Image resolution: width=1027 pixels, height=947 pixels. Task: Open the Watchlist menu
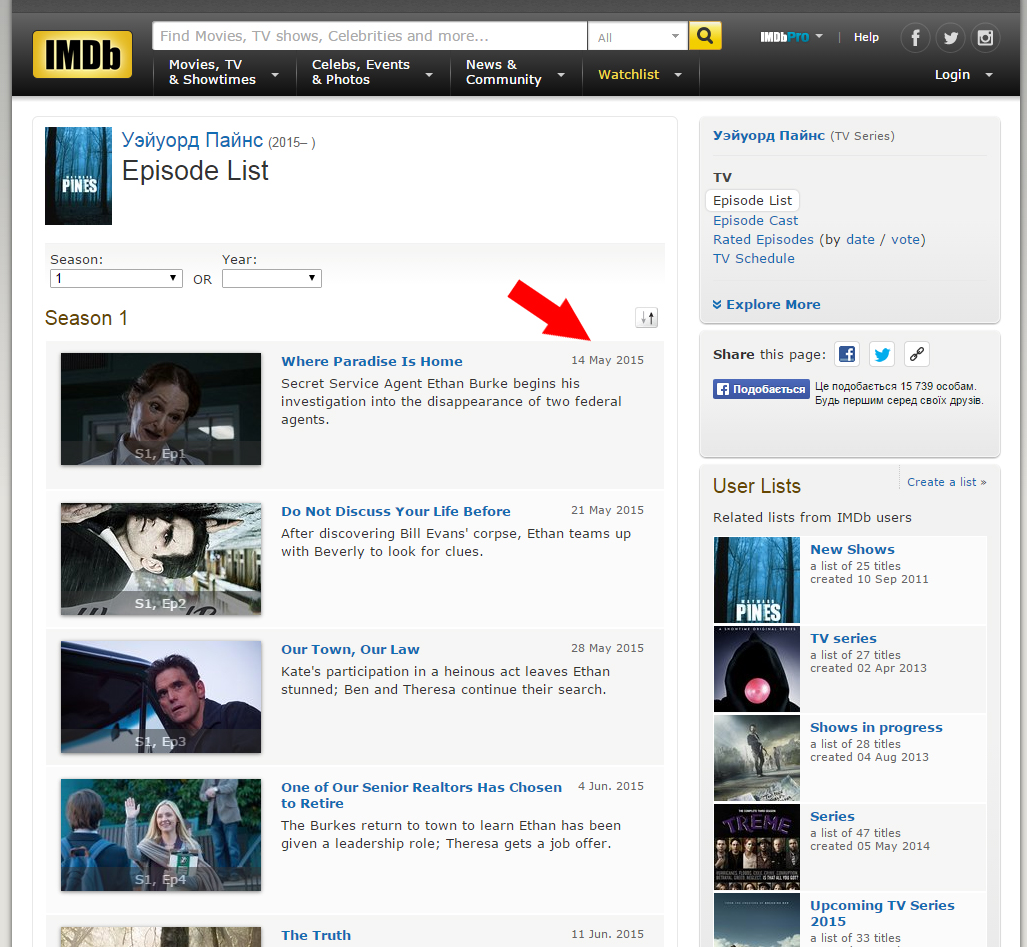click(x=639, y=75)
